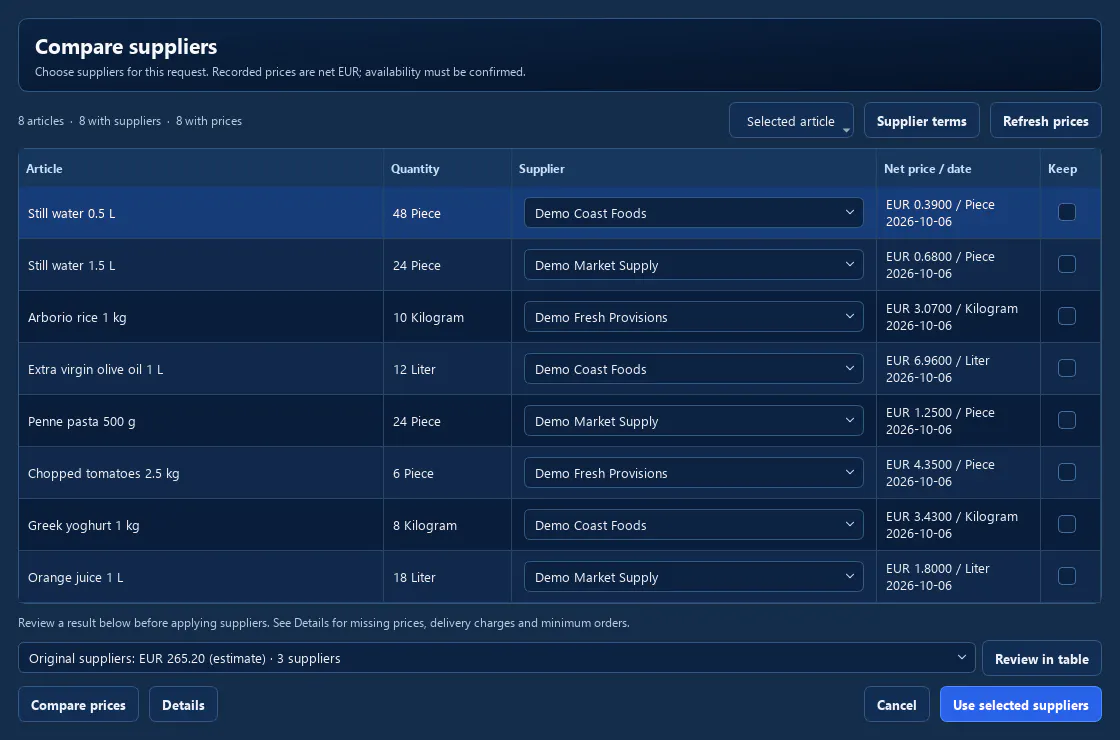Tick Keep checkbox for Still water 0.5 L
Image resolution: width=1120 pixels, height=740 pixels.
tap(1066, 212)
